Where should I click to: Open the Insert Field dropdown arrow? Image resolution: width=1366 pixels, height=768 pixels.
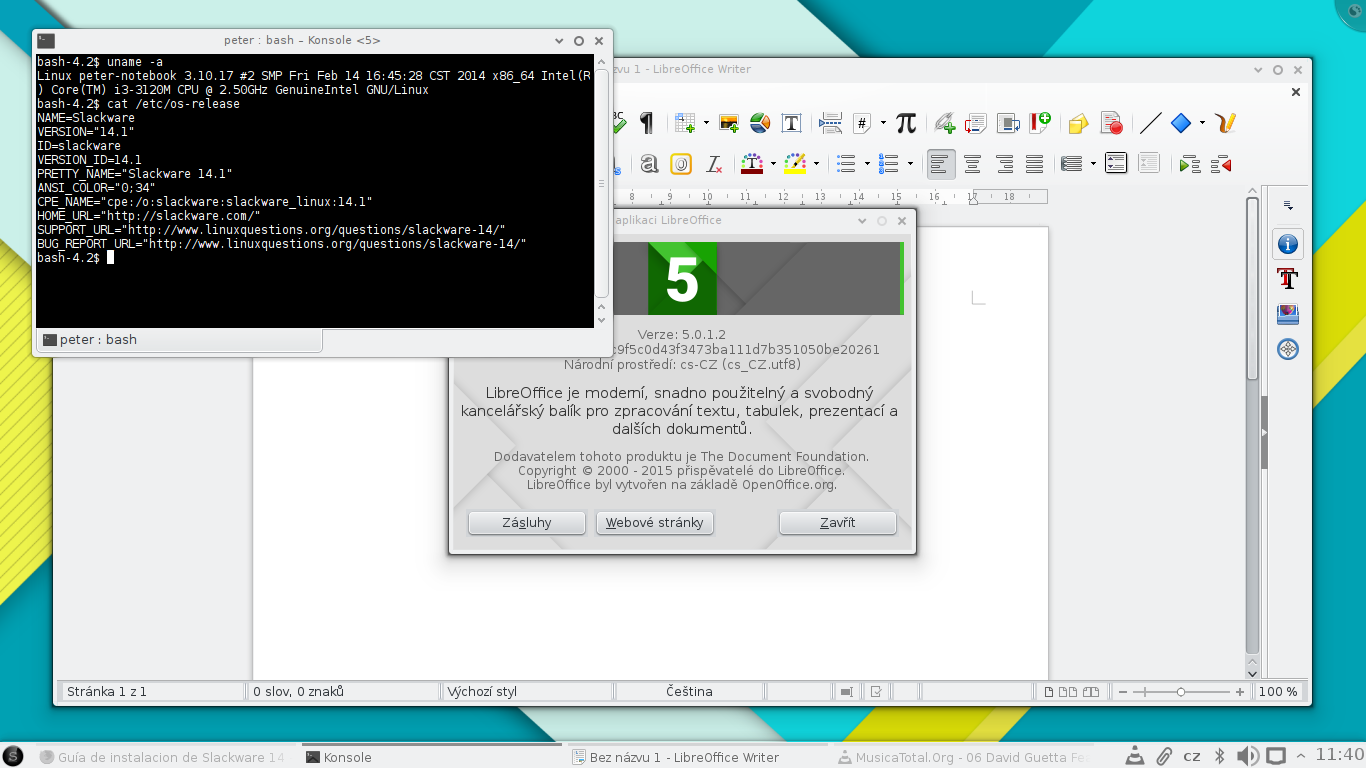[x=883, y=123]
